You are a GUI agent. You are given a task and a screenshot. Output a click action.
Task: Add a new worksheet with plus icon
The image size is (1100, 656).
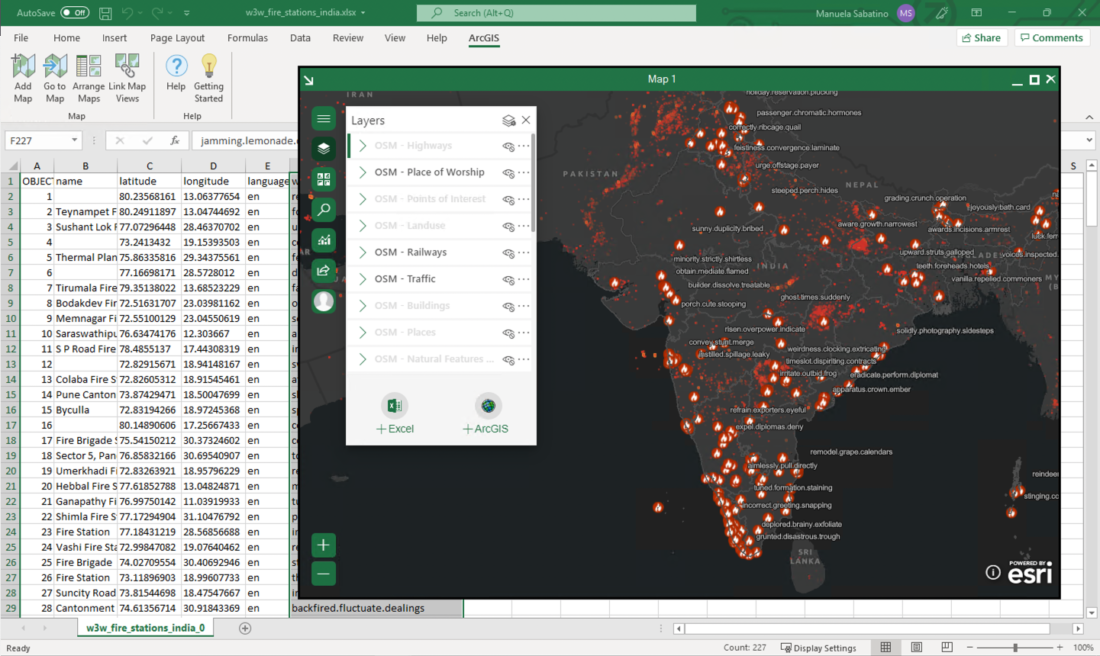pyautogui.click(x=245, y=628)
